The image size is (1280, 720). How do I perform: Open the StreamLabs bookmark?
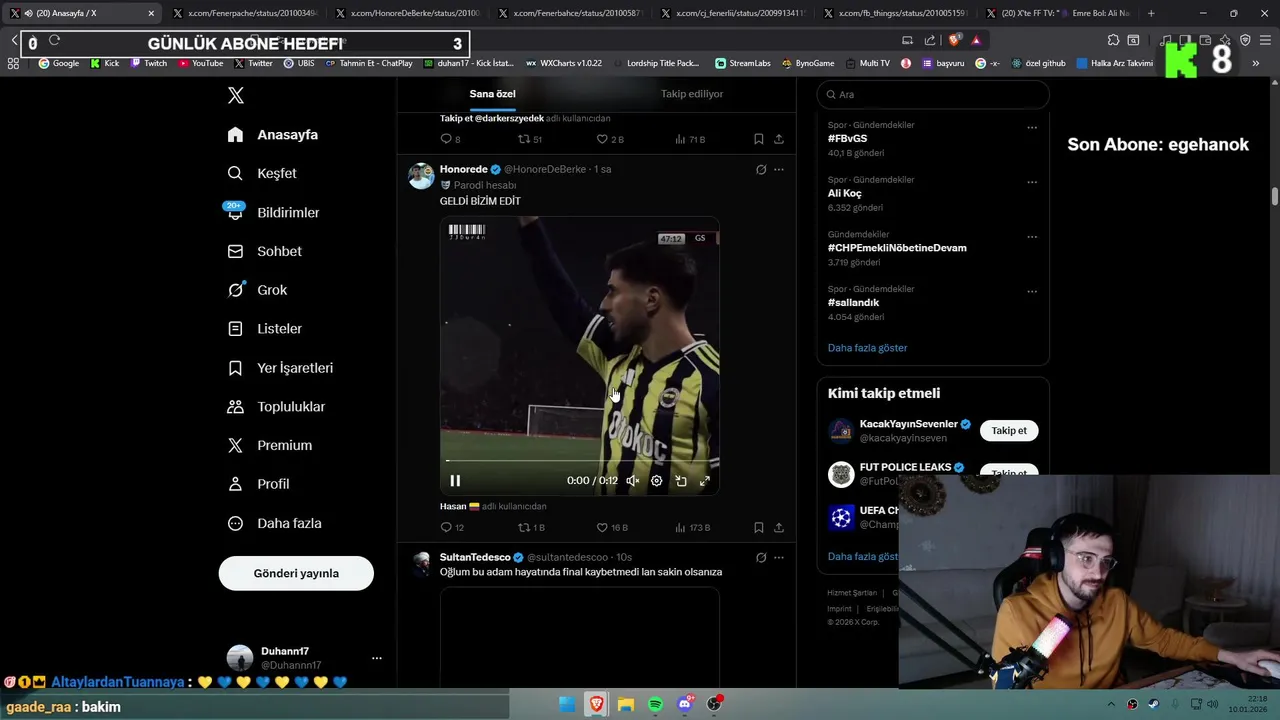[743, 63]
